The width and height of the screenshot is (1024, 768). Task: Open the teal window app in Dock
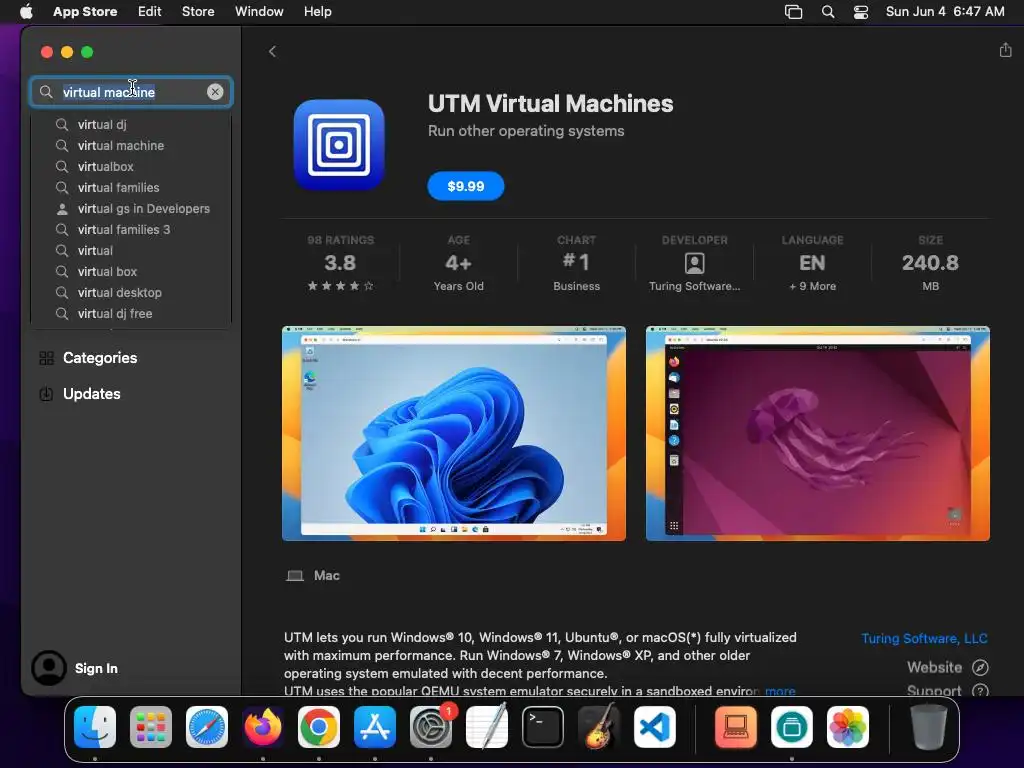tap(792, 727)
